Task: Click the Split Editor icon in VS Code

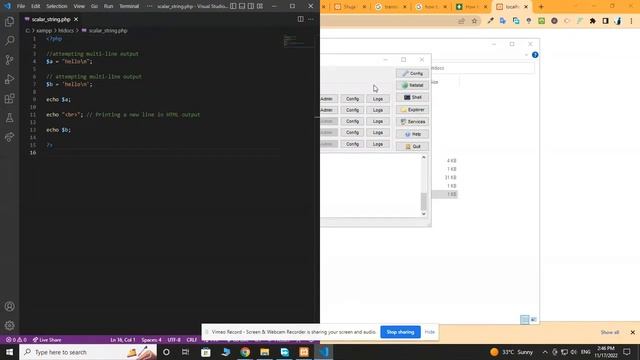Action: (x=300, y=19)
